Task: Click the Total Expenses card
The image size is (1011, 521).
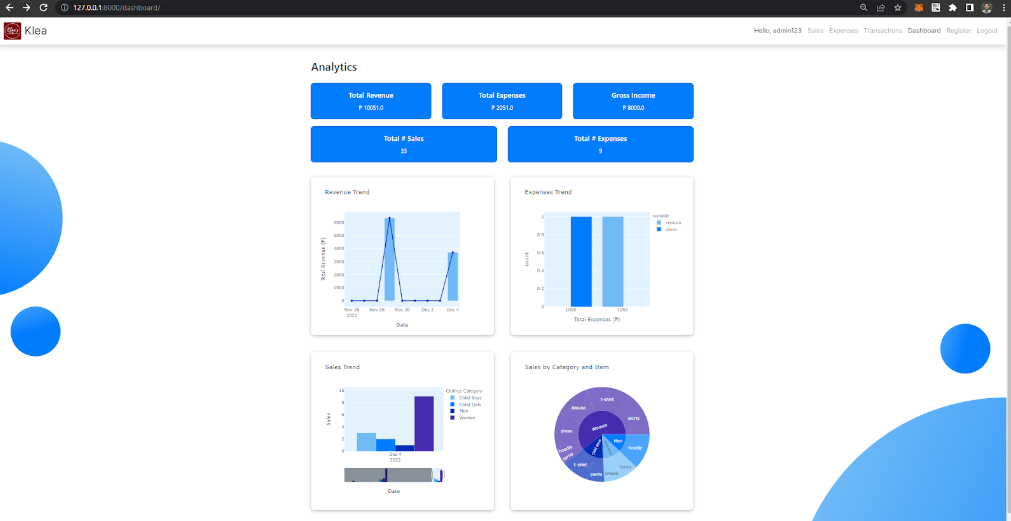Action: (x=502, y=101)
